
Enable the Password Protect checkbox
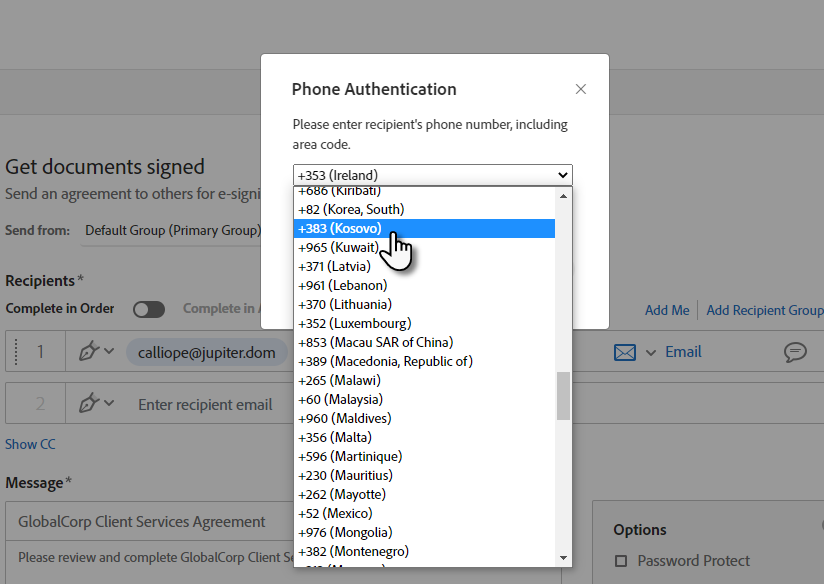(621, 561)
